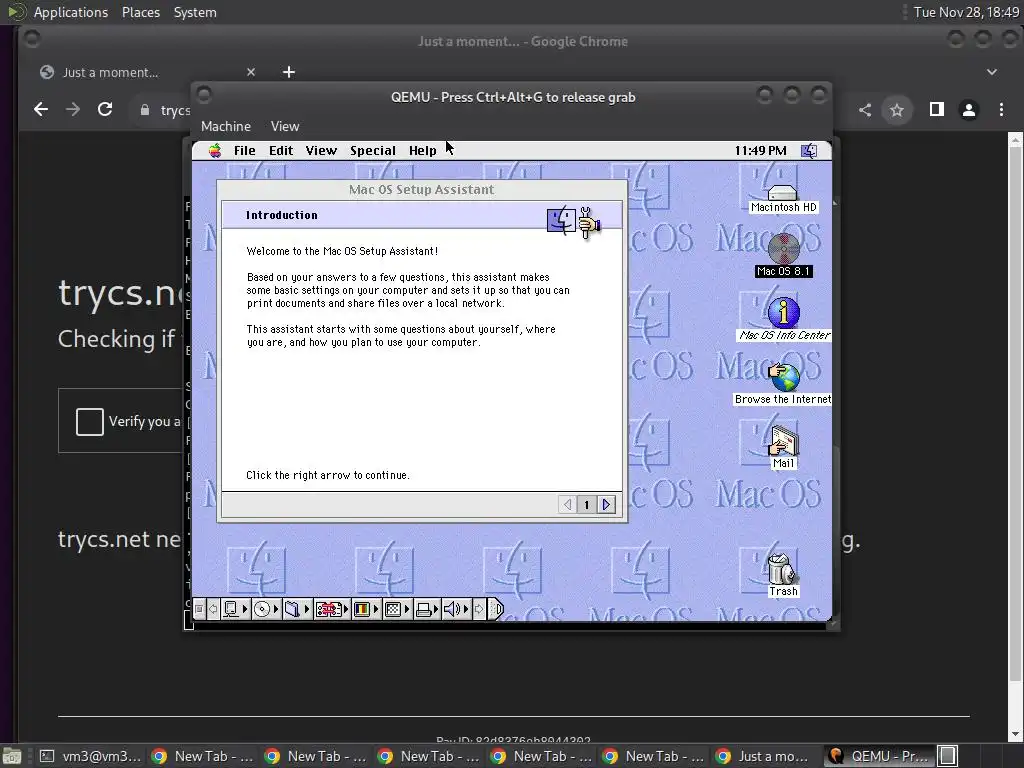The height and width of the screenshot is (768, 1024).
Task: Bookmark this page with the star icon
Action: coord(897,110)
